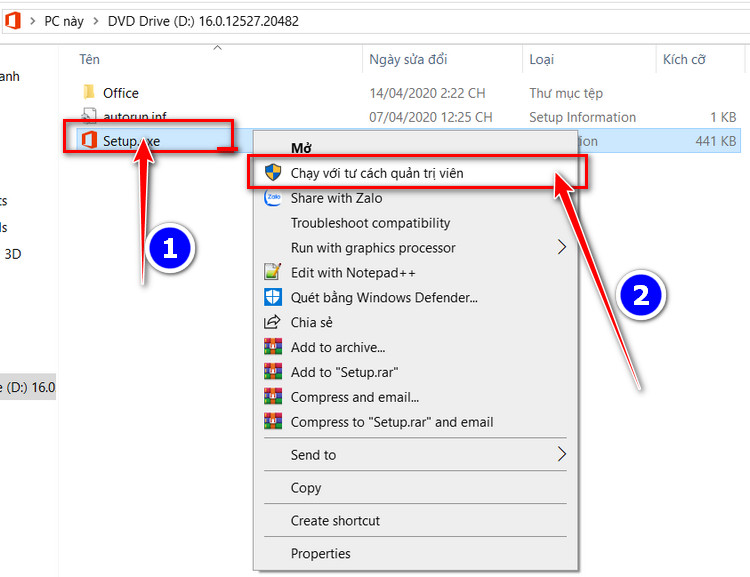This screenshot has width=750, height=577.
Task: Click the Windows Defender shield icon
Action: click(273, 297)
